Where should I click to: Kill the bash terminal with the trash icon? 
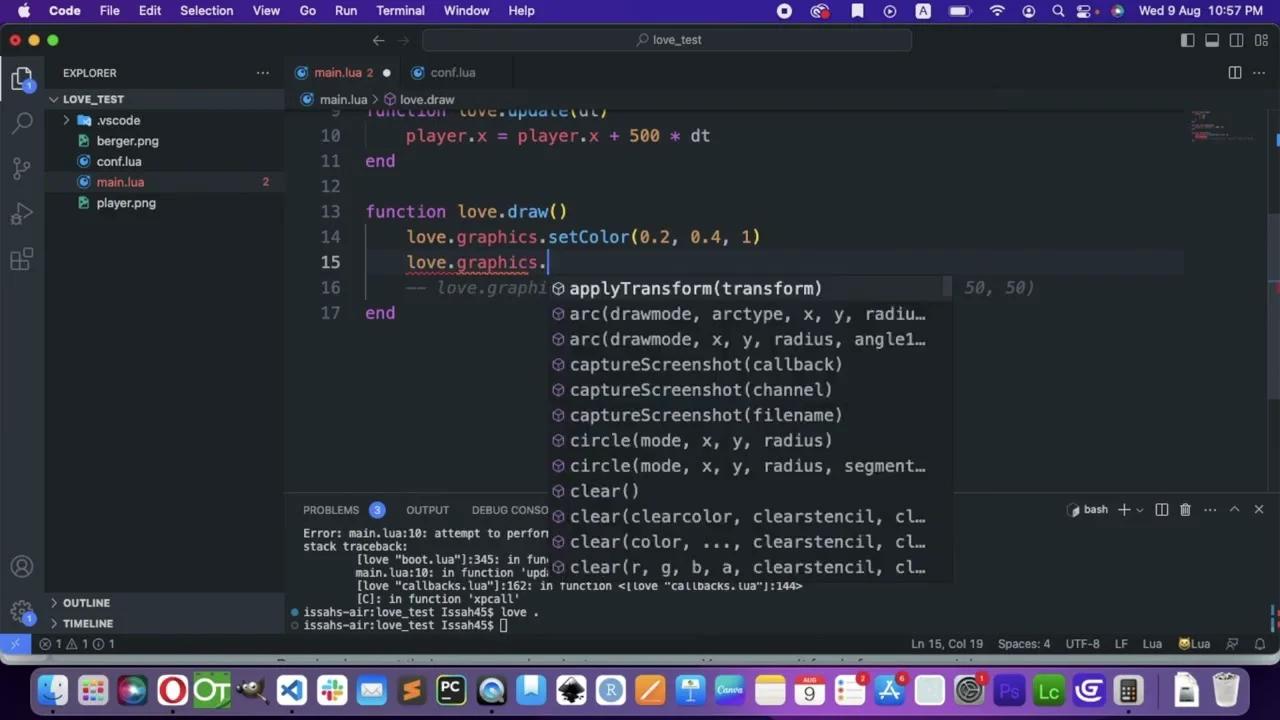pos(1185,509)
